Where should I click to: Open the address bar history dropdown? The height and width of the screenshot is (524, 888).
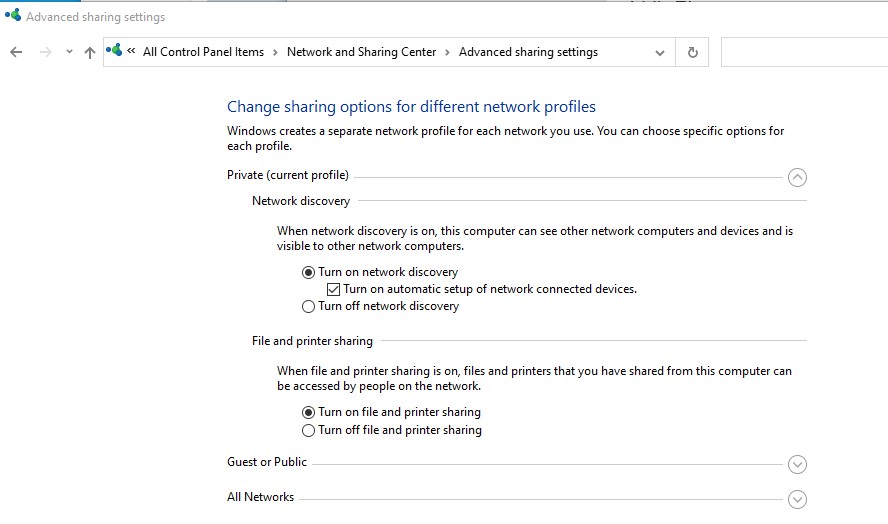660,53
